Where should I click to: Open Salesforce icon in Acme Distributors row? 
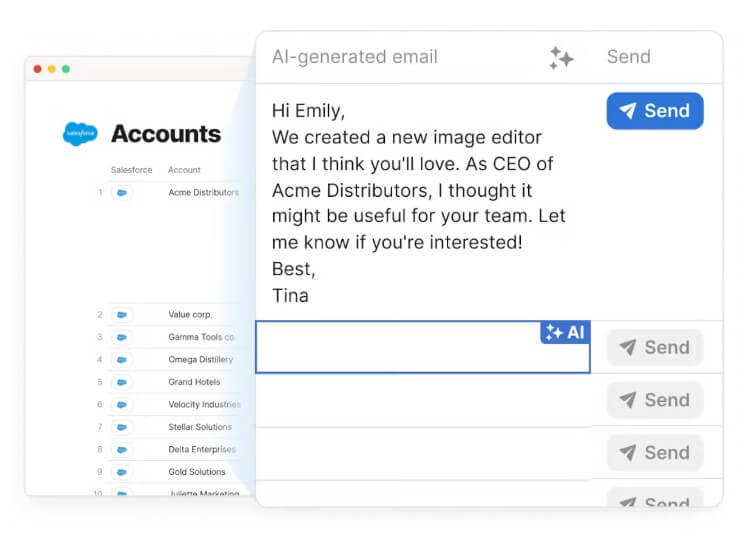point(122,193)
